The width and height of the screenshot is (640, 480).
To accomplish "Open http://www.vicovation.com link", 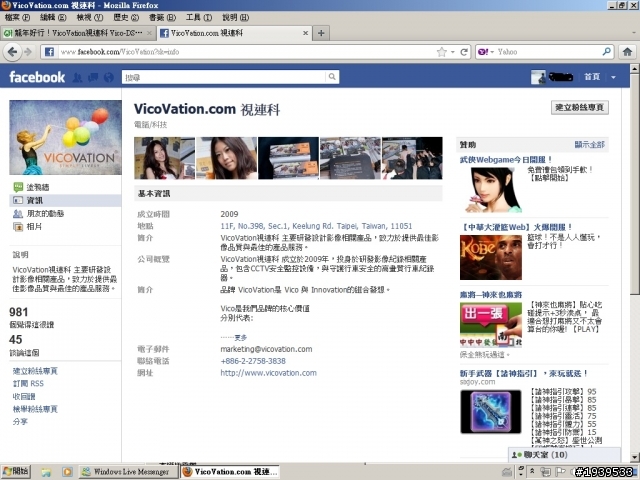I will click(x=269, y=373).
